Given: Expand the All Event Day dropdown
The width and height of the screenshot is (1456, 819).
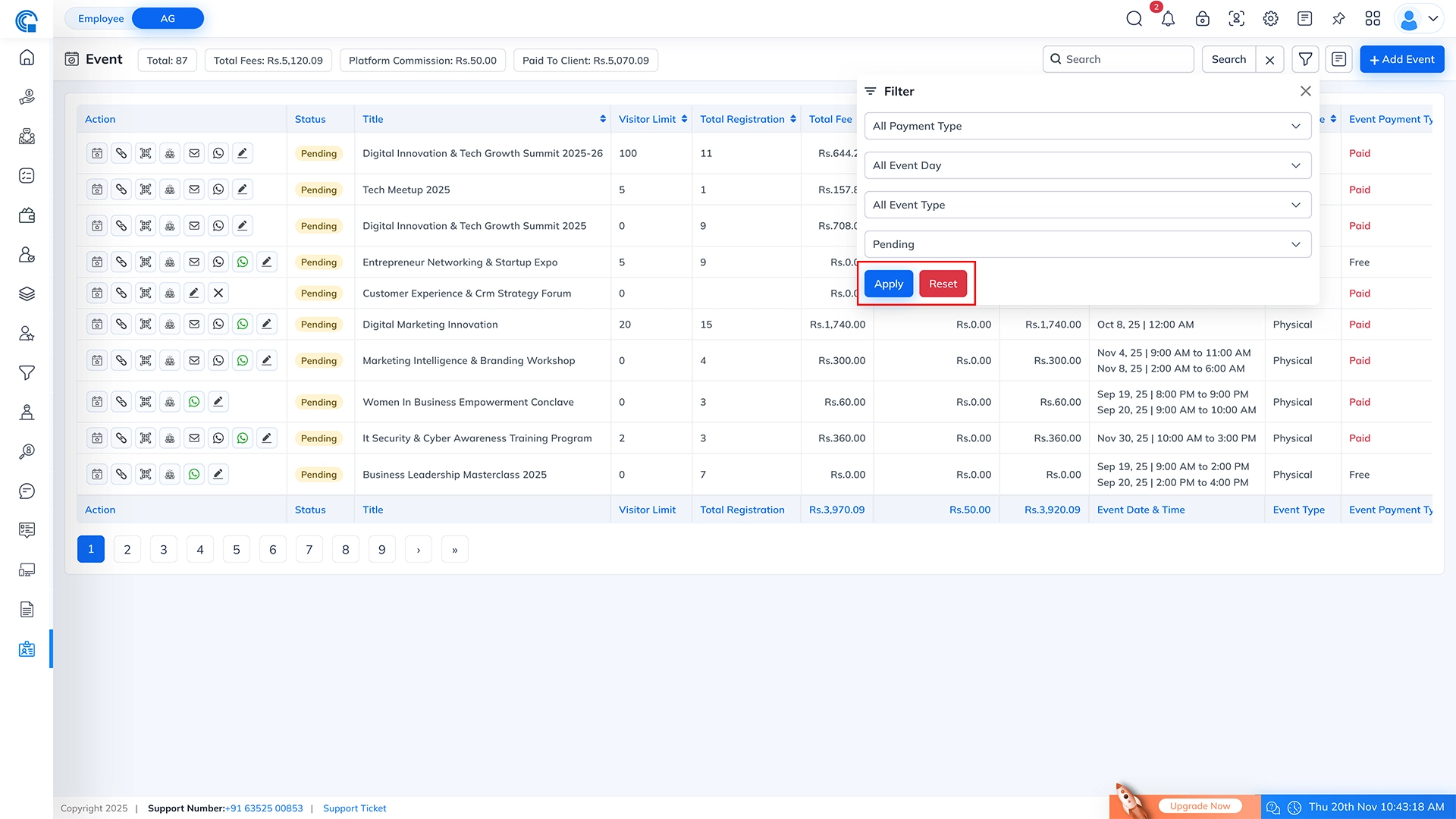Looking at the screenshot, I should point(1087,165).
